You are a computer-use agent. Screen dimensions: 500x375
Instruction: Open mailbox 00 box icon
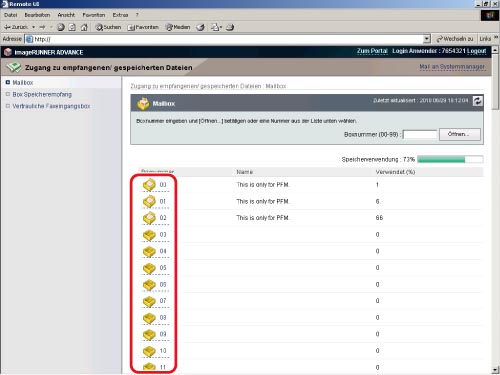pos(149,185)
